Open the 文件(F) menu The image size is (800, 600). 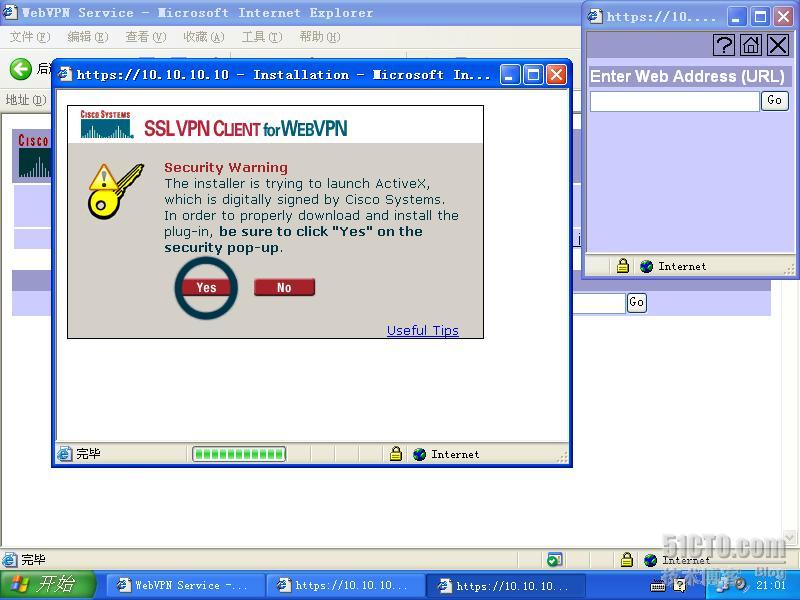(30, 37)
